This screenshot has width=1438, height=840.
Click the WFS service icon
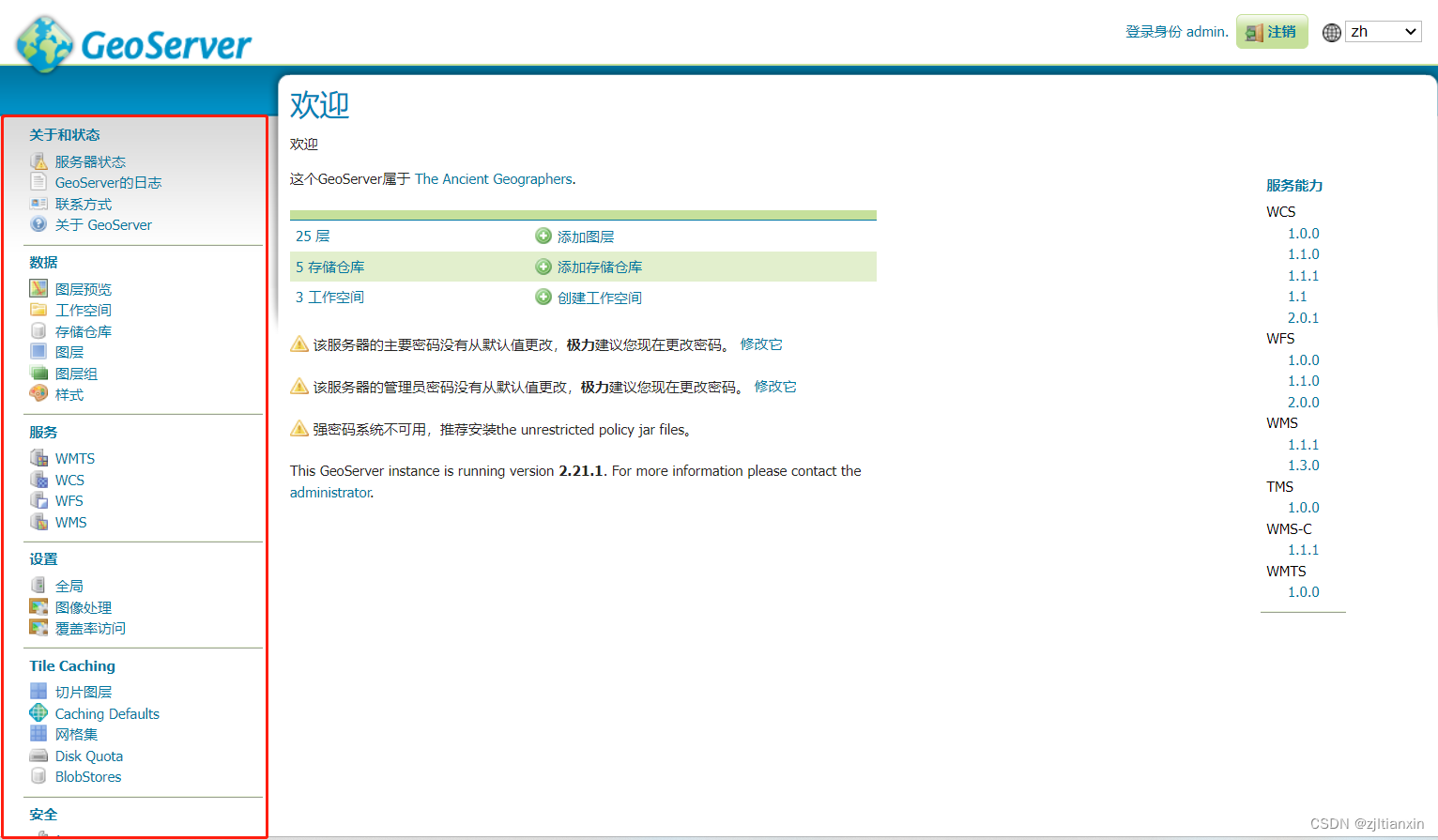pos(38,500)
